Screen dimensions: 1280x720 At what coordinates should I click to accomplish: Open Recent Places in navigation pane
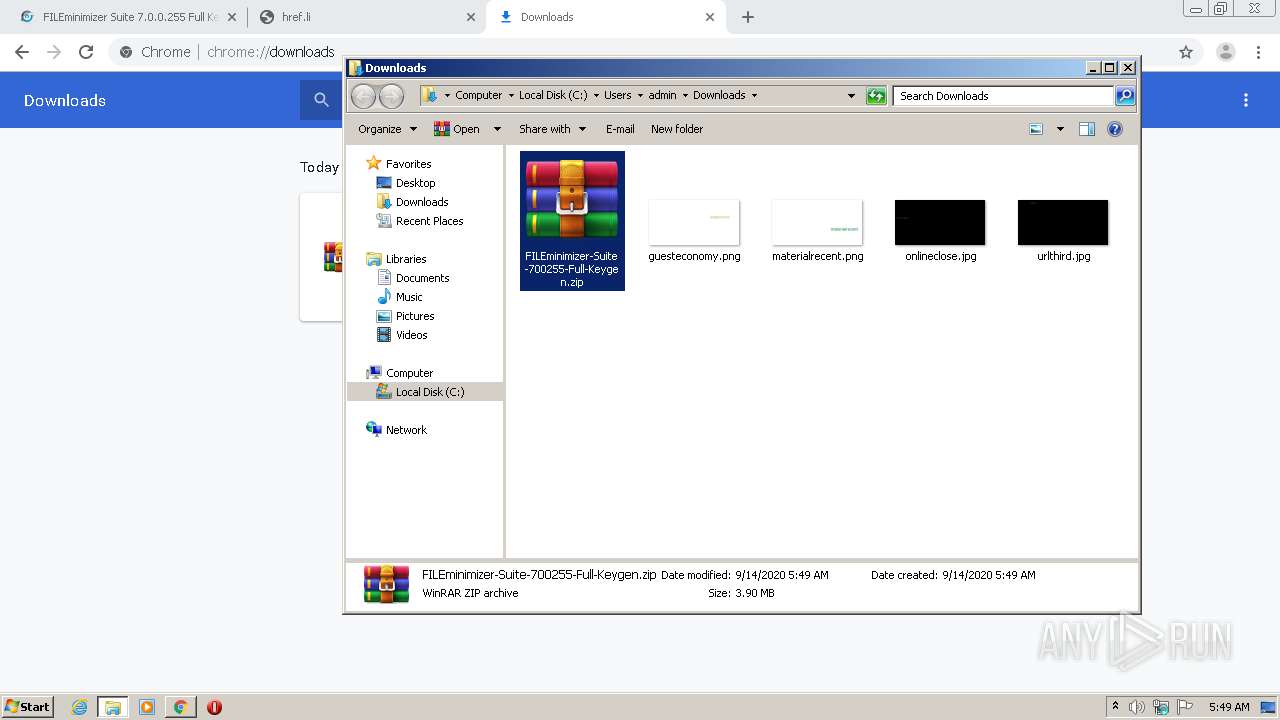click(429, 221)
